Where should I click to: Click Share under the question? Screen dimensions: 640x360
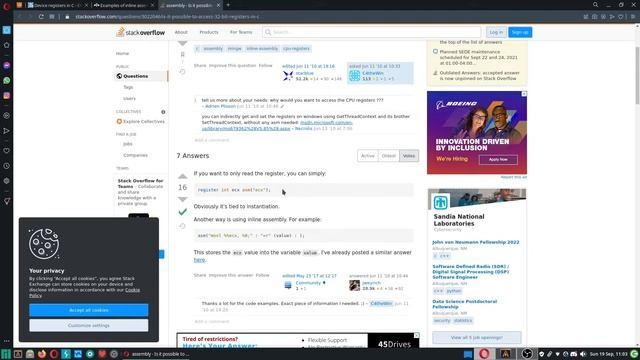tap(200, 66)
